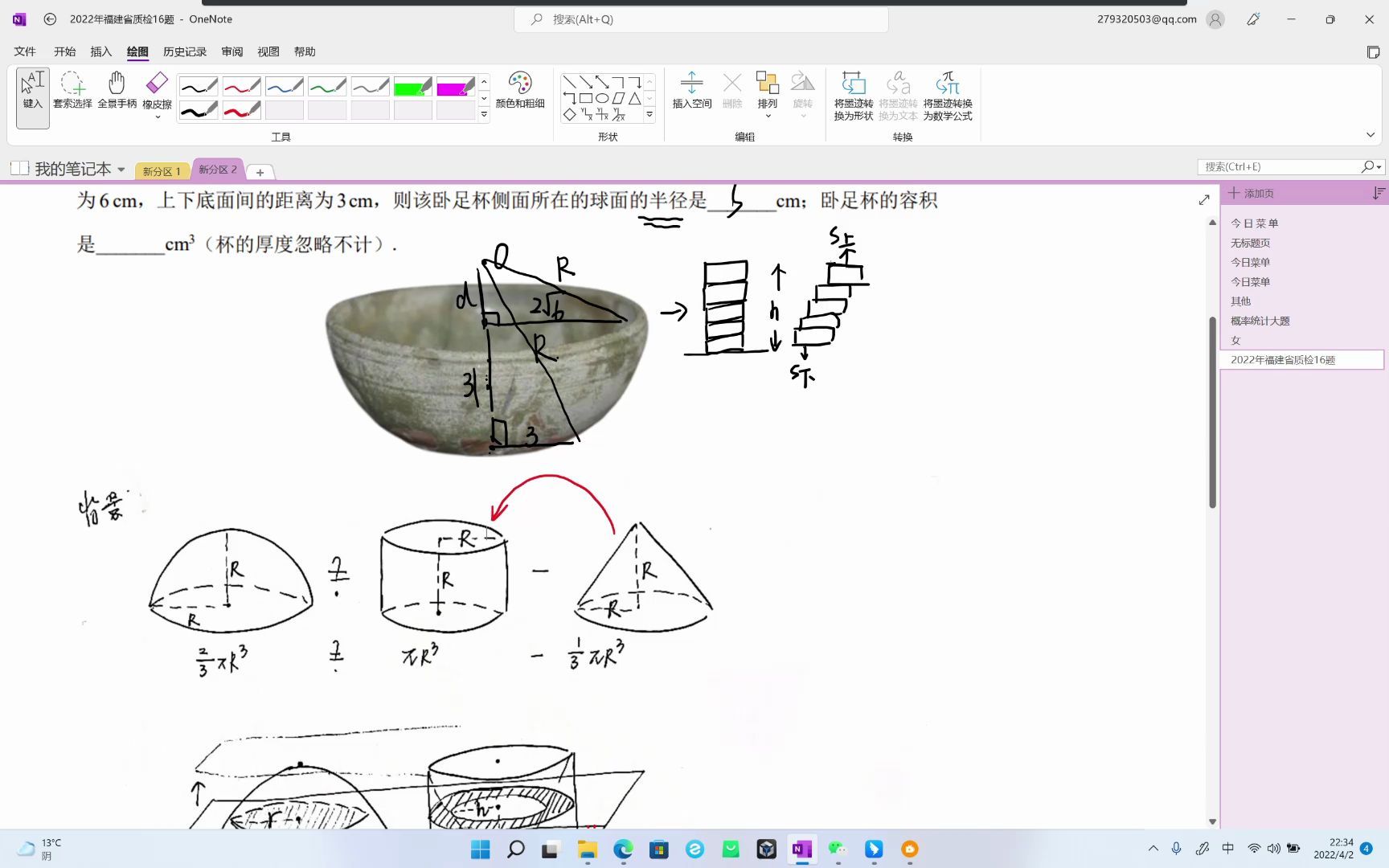Switch to the 视图 tab
The image size is (1389, 868).
(x=268, y=51)
